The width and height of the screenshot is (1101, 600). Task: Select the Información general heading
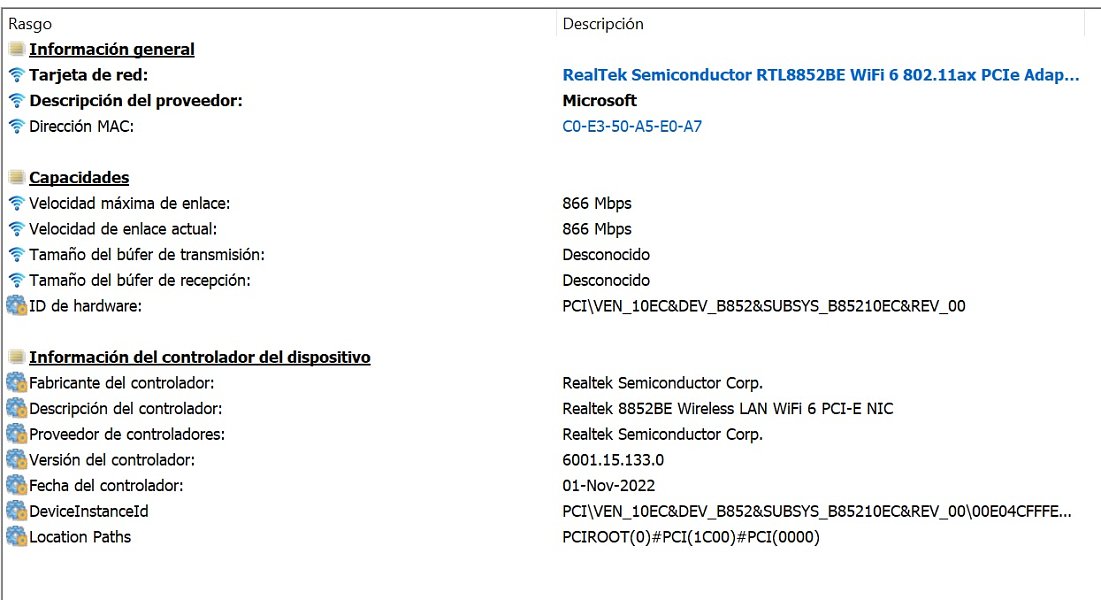click(112, 49)
